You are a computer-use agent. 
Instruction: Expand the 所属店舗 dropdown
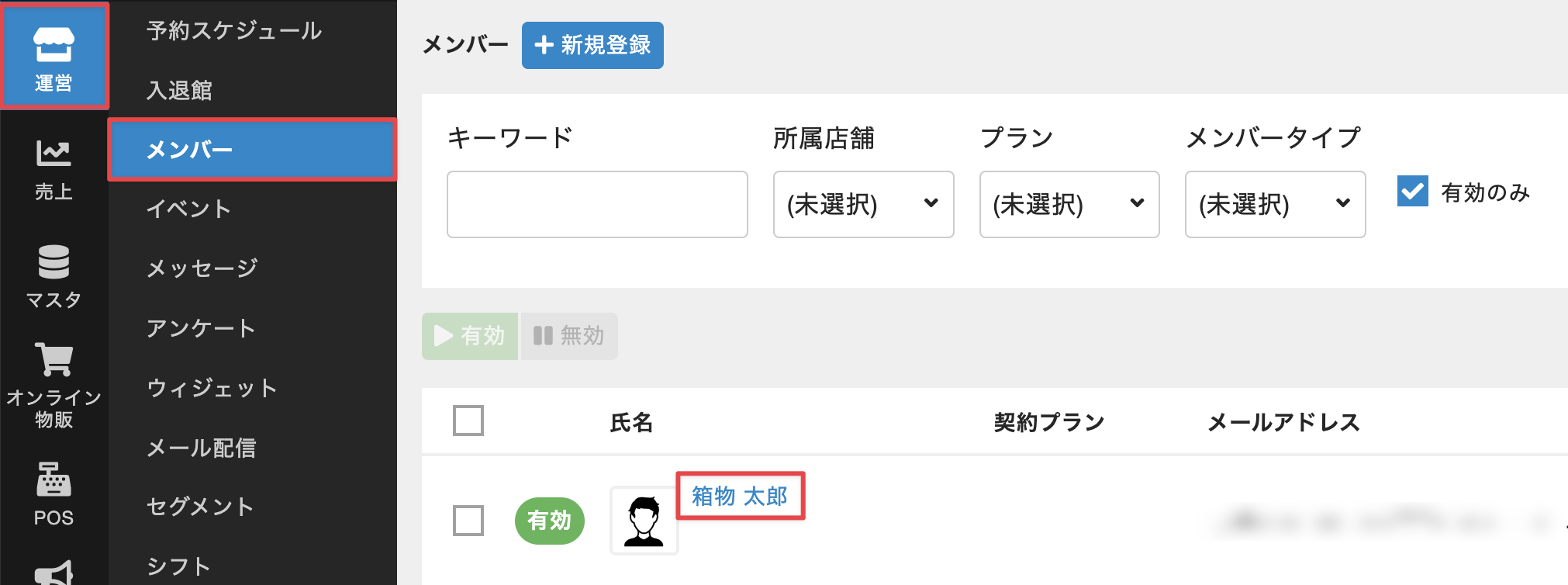click(863, 204)
